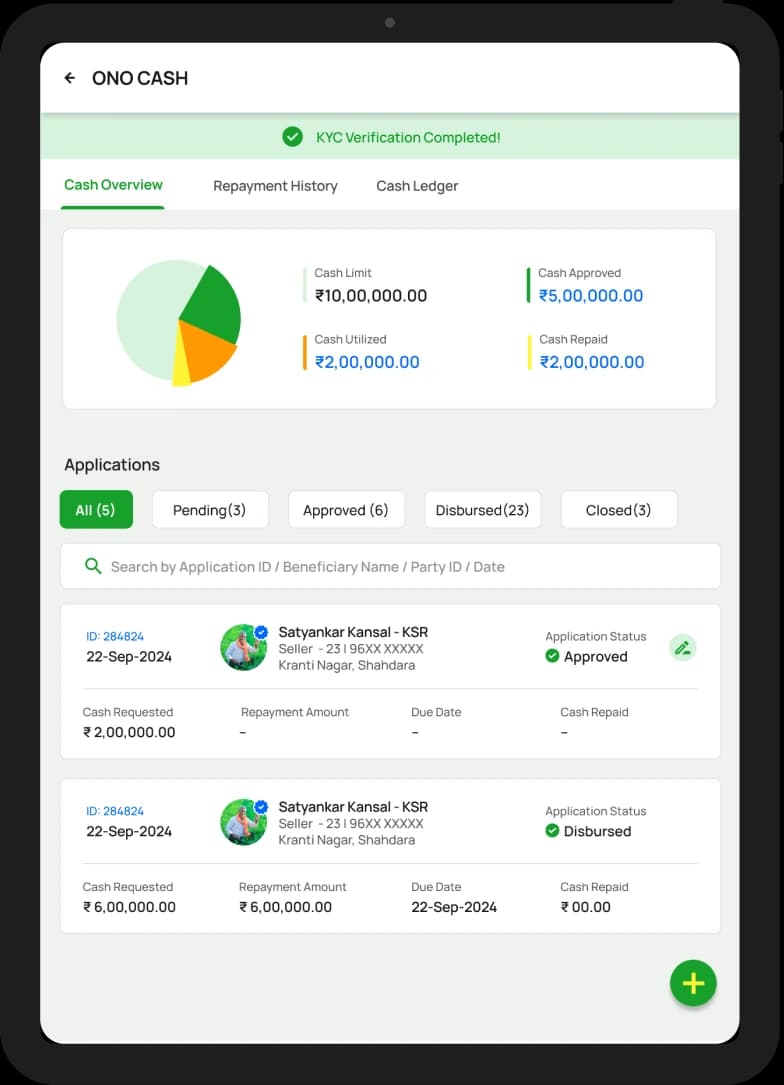This screenshot has width=784, height=1085.
Task: Click the avatar on the Approved application card
Action: [x=244, y=648]
